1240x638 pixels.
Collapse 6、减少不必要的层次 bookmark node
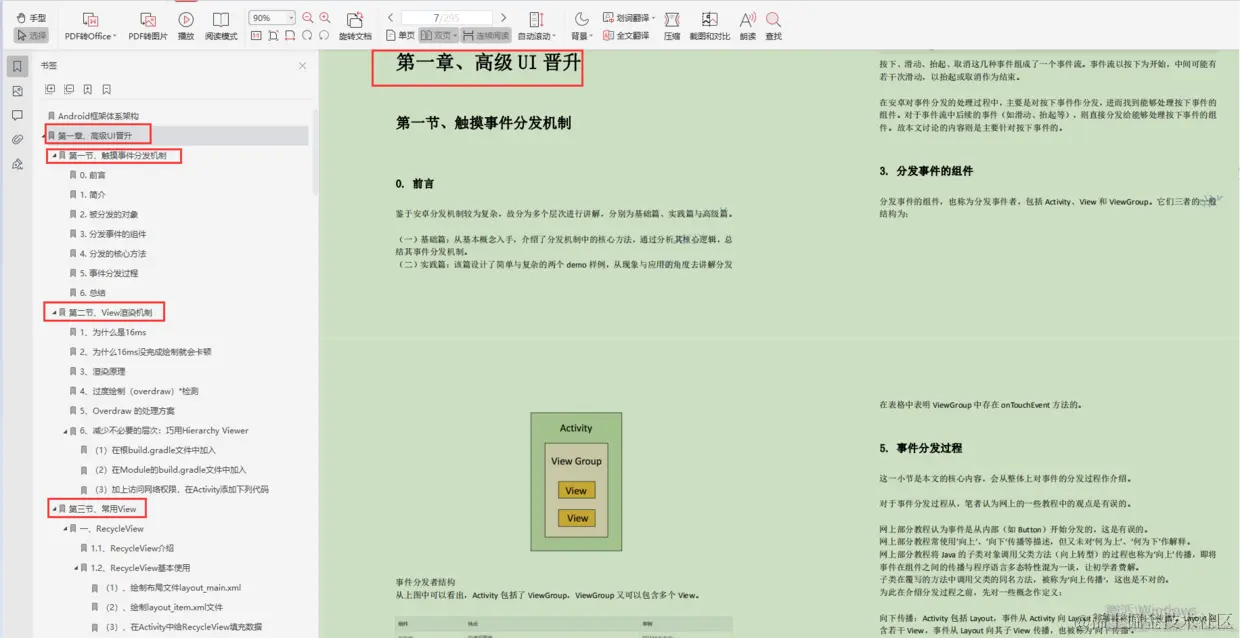pos(66,430)
